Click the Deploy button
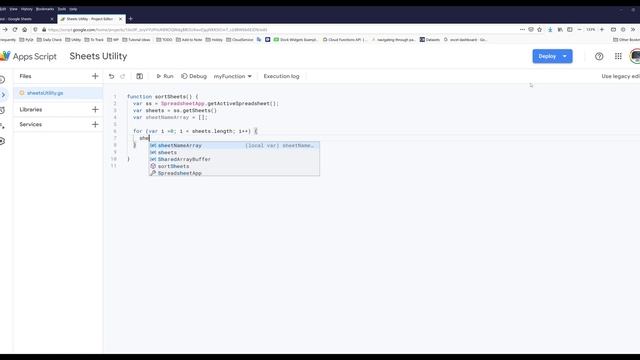This screenshot has height=360, width=640. point(547,56)
